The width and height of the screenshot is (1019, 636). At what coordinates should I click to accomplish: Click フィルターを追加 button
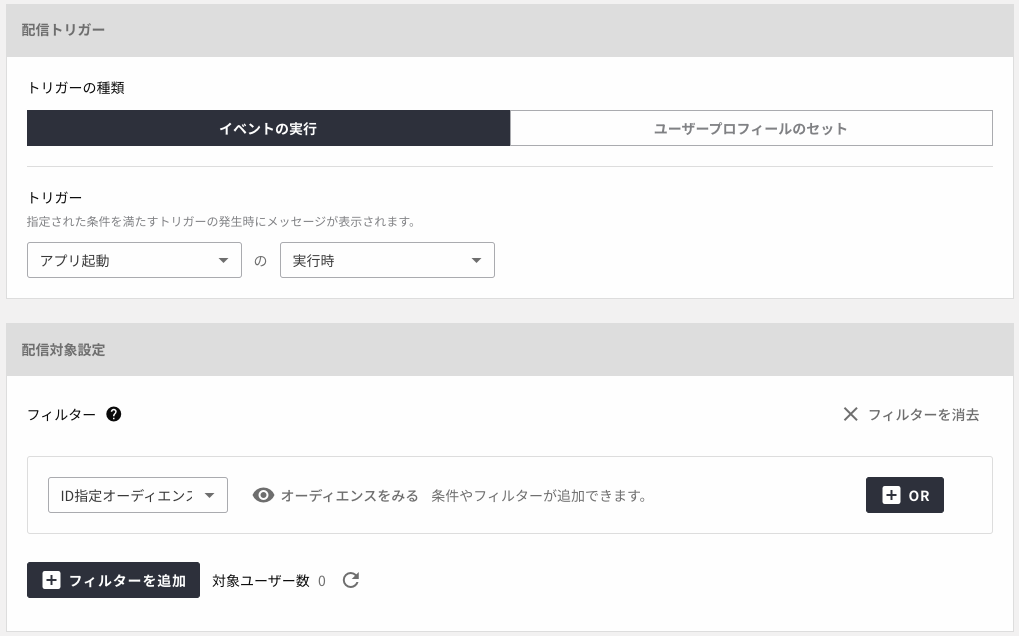click(113, 579)
